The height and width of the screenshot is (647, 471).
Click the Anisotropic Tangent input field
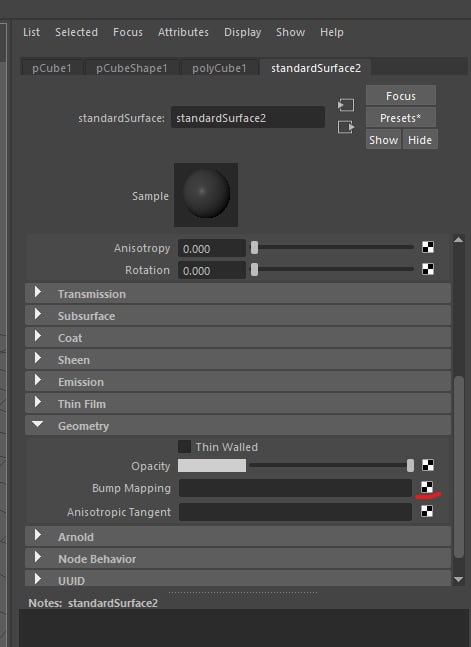pyautogui.click(x=295, y=512)
